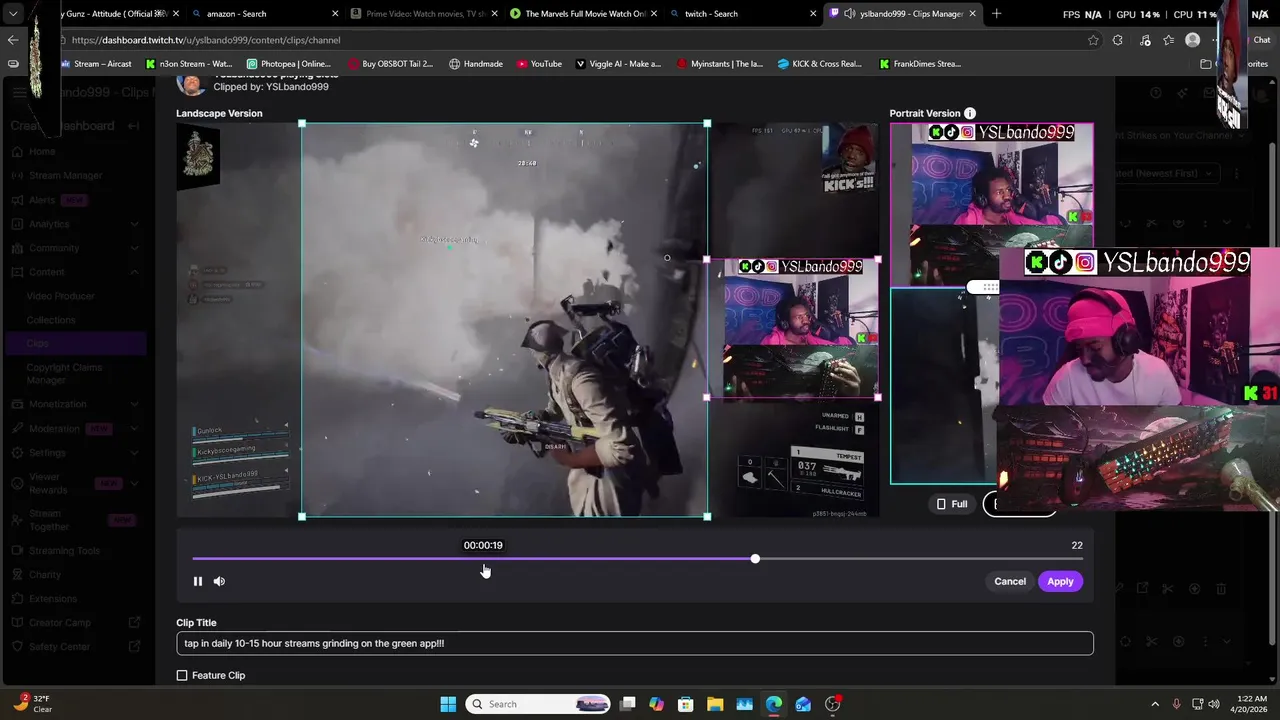Open Creator Camp external link
Image resolution: width=1280 pixels, height=720 pixels.
[x=75, y=623]
